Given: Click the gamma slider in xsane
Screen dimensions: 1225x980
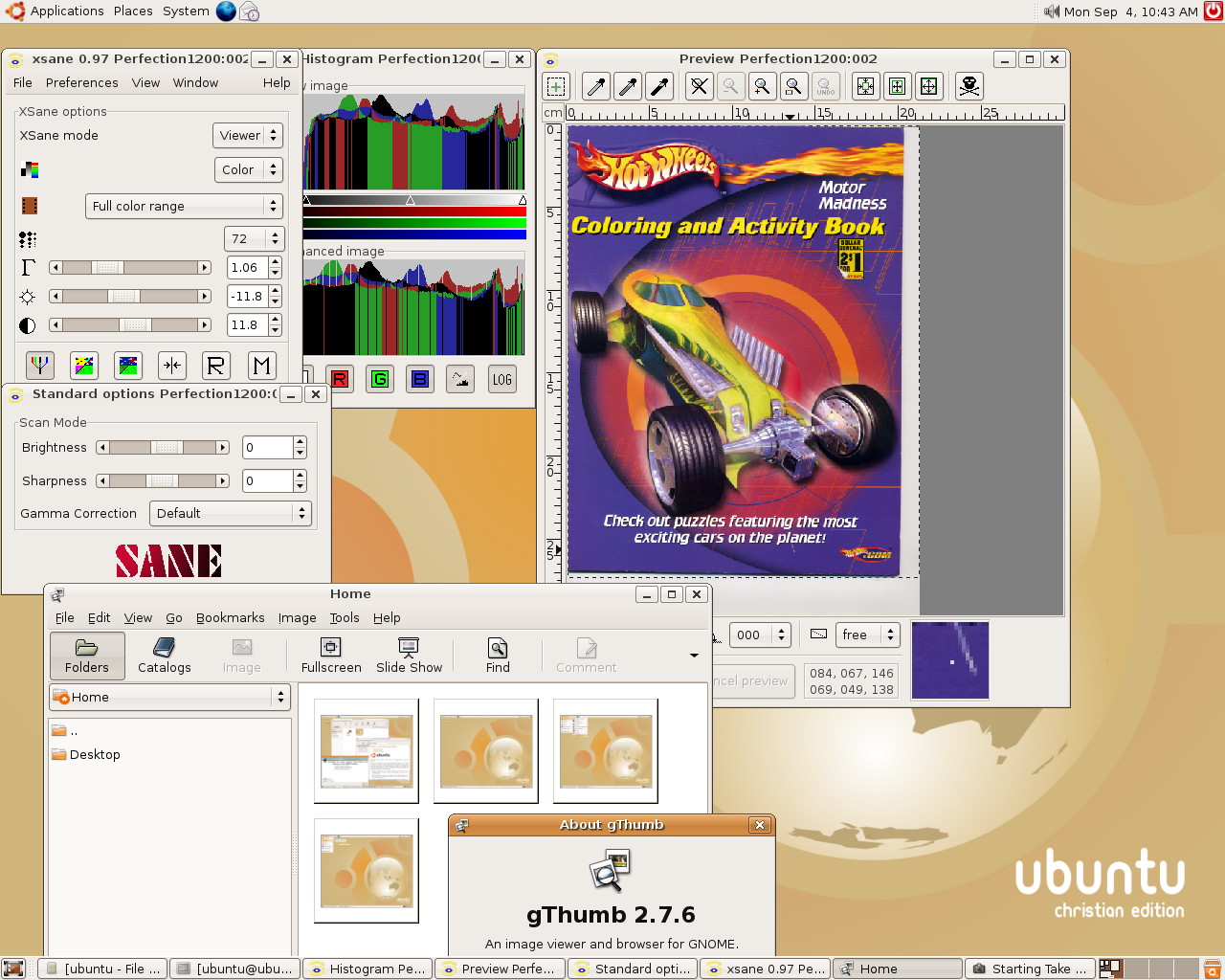Looking at the screenshot, I should 130,268.
